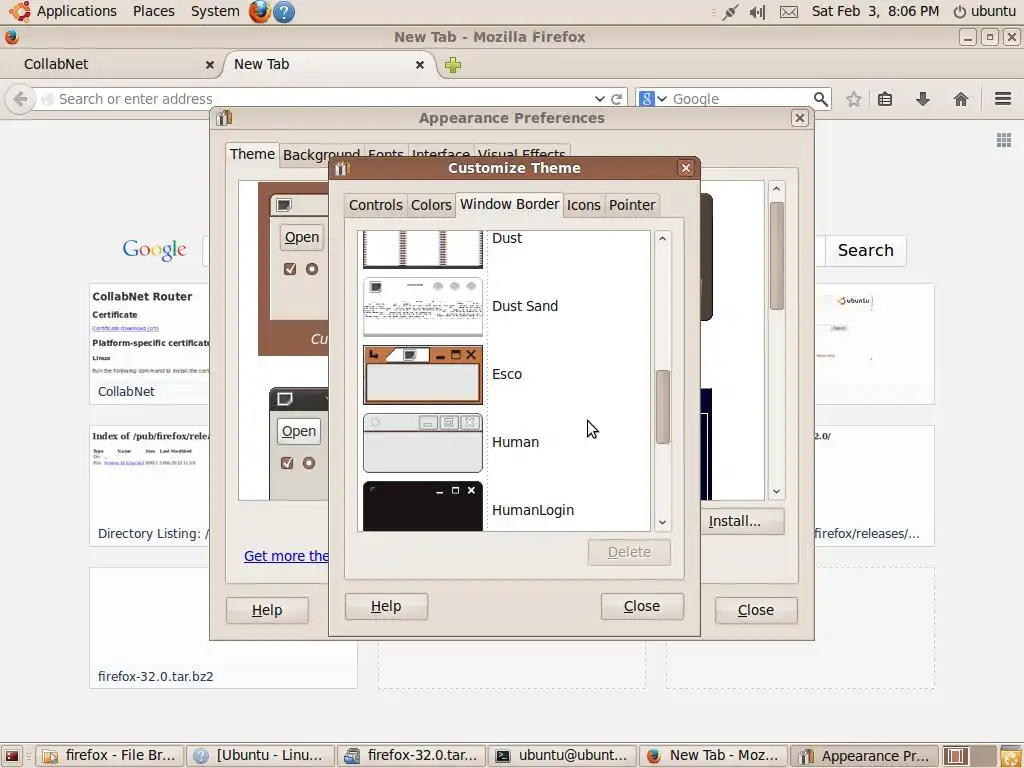Bookmark this page with the star icon
Screen dimensions: 1024x768
click(853, 99)
